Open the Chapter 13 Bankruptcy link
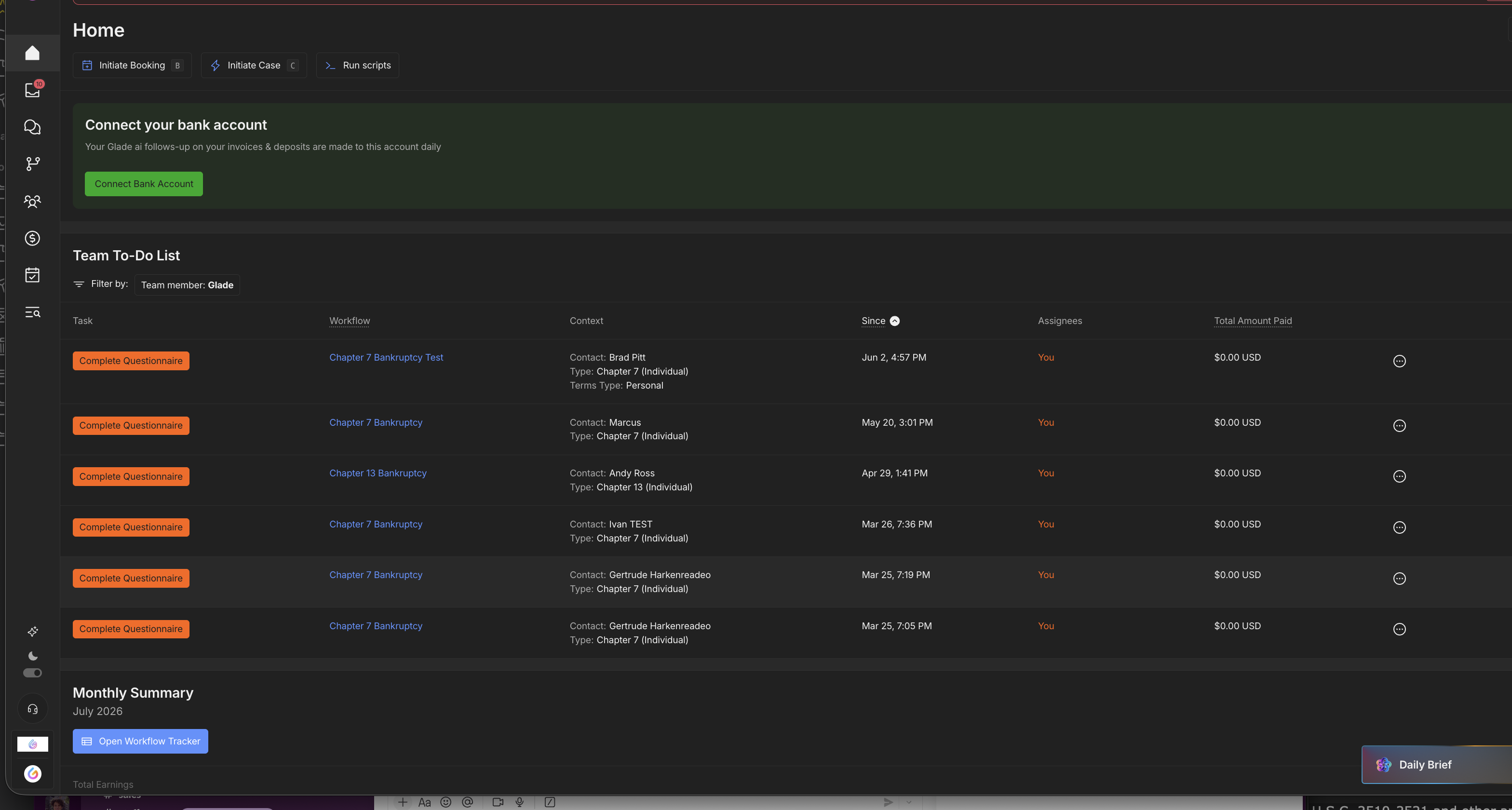The image size is (1512, 810). click(378, 473)
